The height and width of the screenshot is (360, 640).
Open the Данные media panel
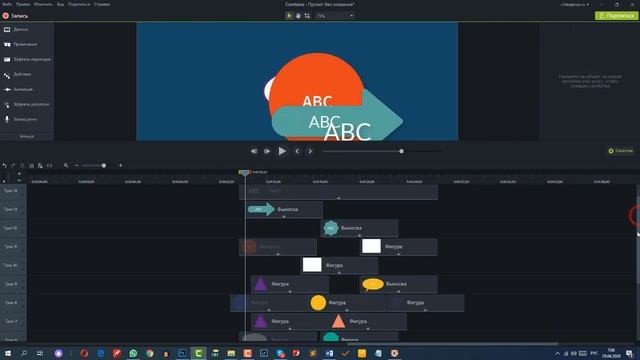pos(27,29)
